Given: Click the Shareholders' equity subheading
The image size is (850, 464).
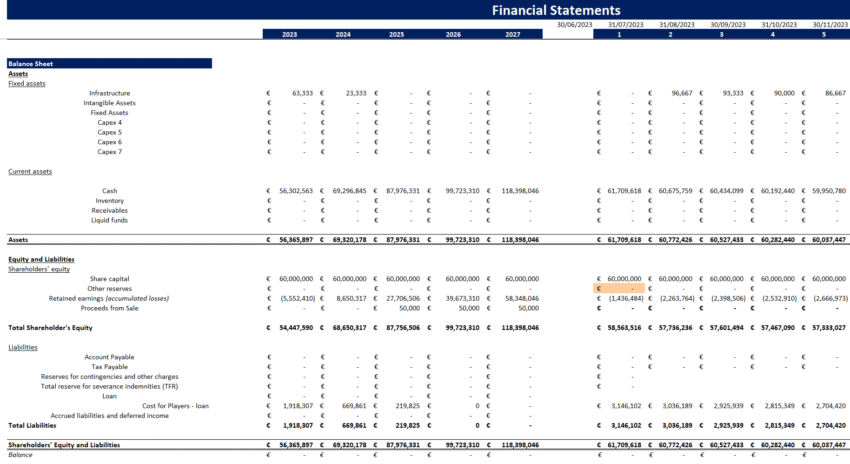Looking at the screenshot, I should (39, 269).
